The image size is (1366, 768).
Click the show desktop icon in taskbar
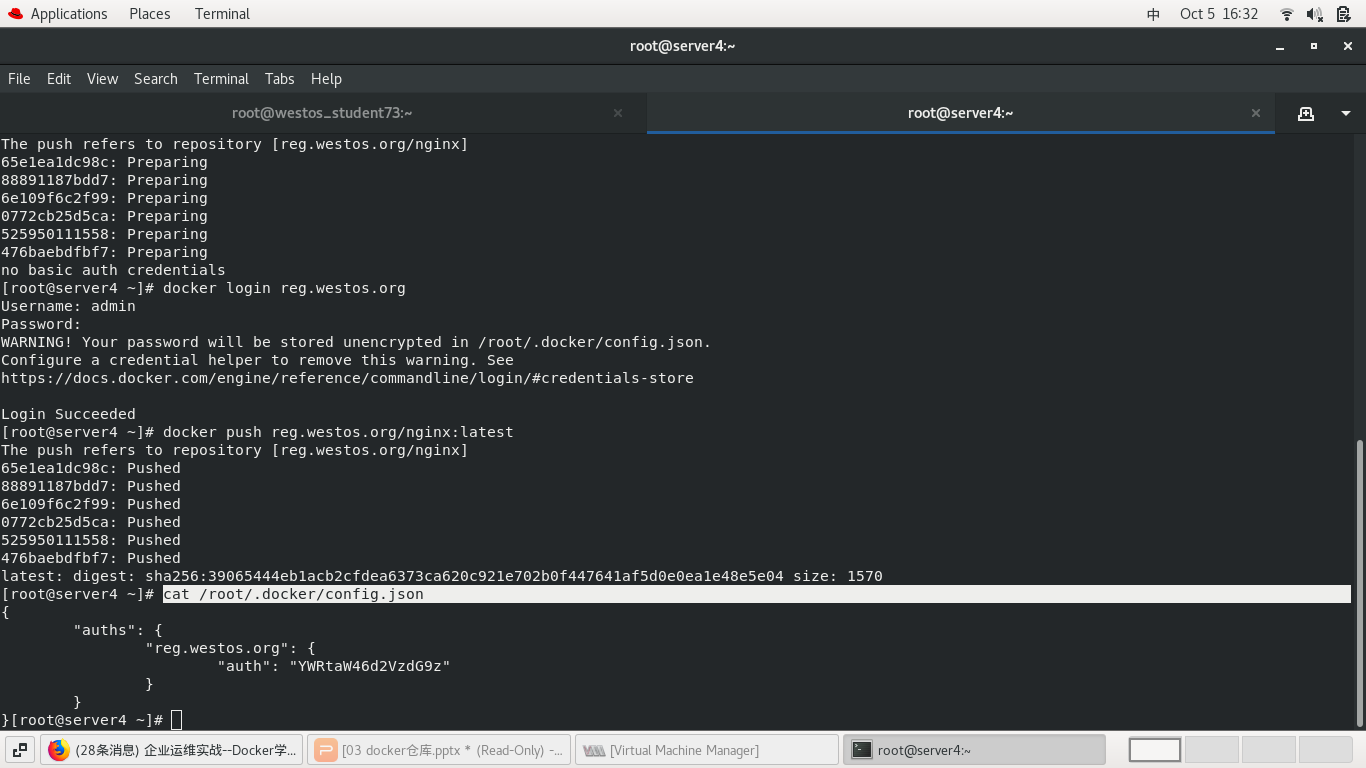pyautogui.click(x=19, y=750)
